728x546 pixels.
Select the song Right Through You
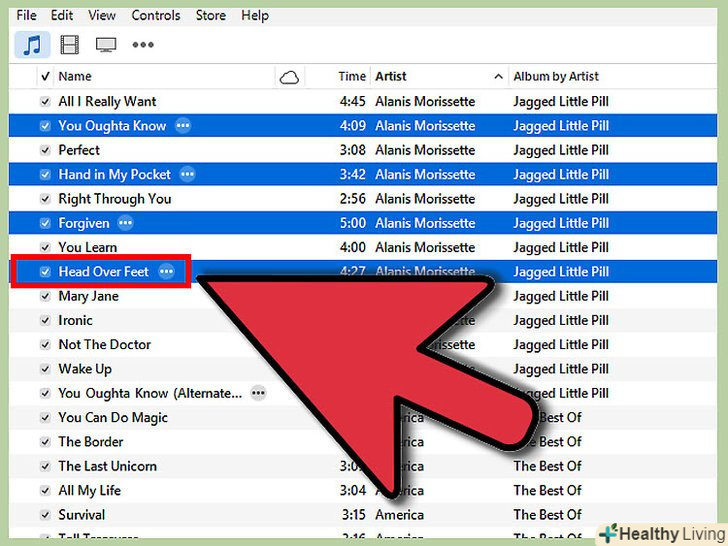pos(115,199)
